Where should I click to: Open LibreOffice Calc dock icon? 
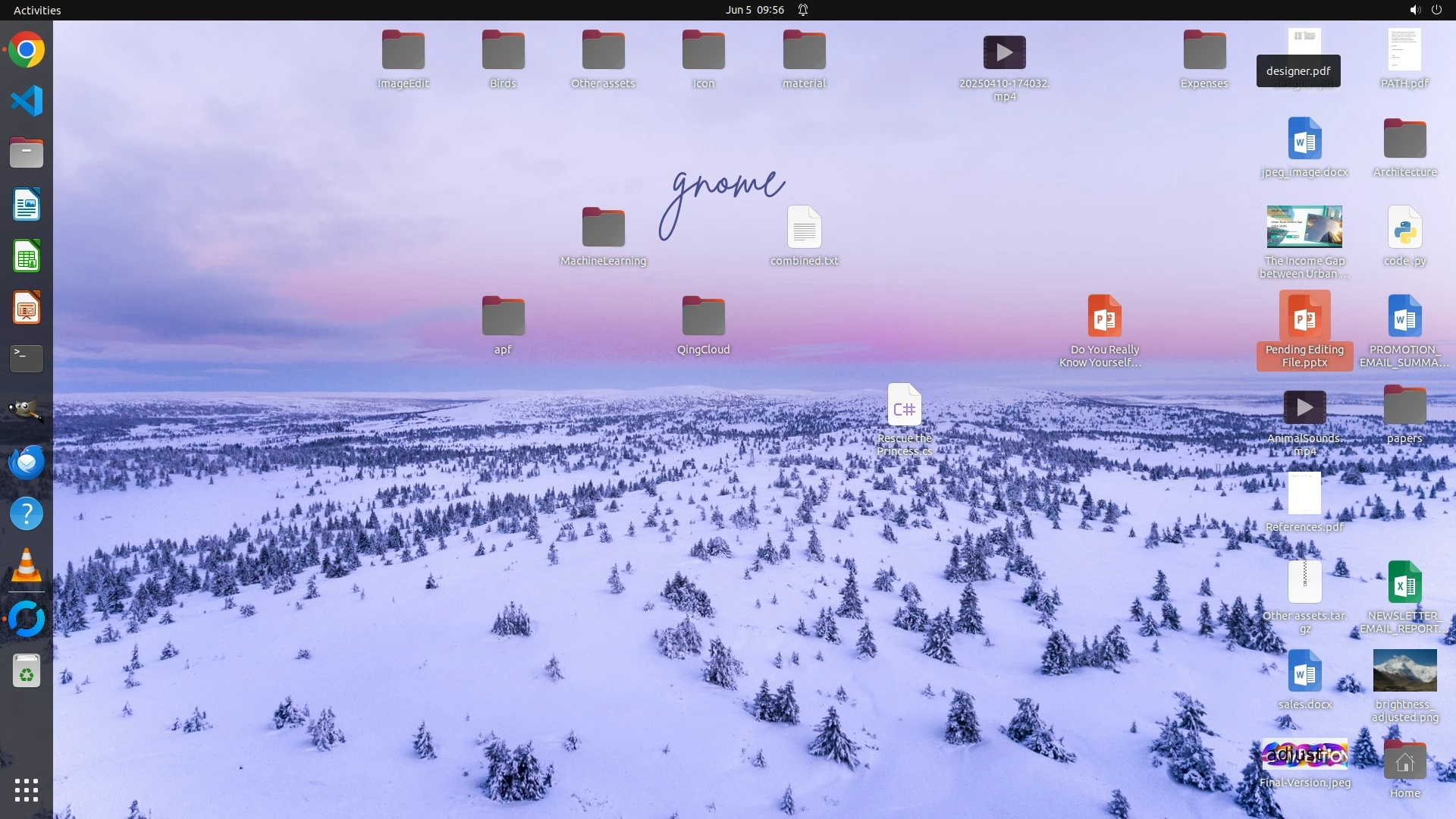coord(27,256)
